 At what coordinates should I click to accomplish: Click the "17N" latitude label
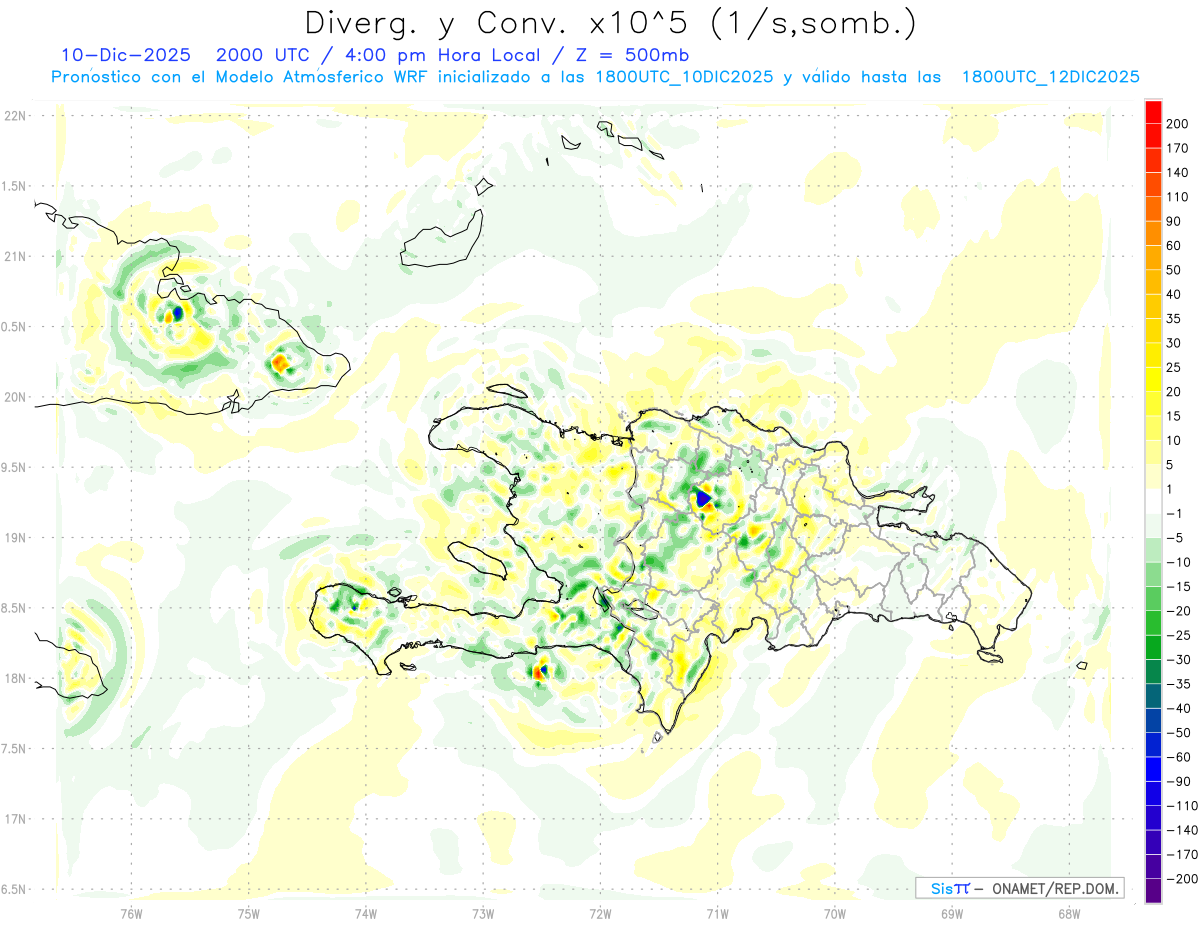click(x=14, y=819)
